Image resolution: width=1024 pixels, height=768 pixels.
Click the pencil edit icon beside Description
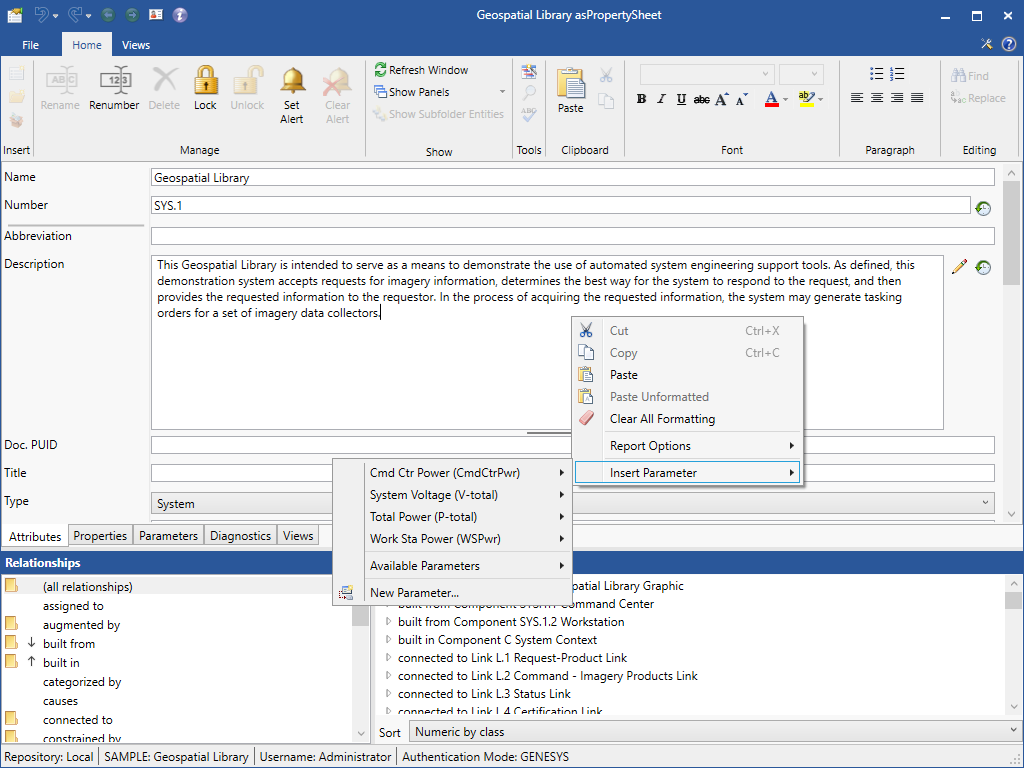click(959, 267)
